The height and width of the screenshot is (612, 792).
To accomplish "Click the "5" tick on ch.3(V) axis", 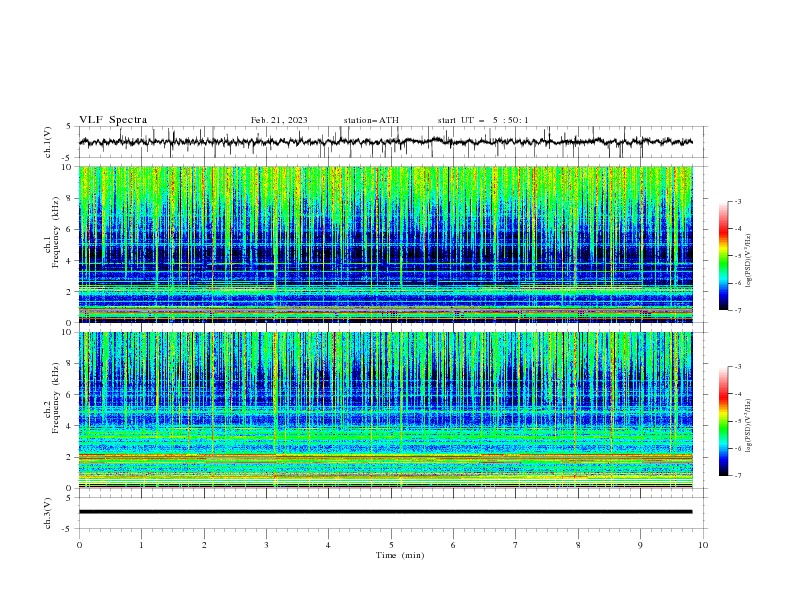I will pos(69,497).
